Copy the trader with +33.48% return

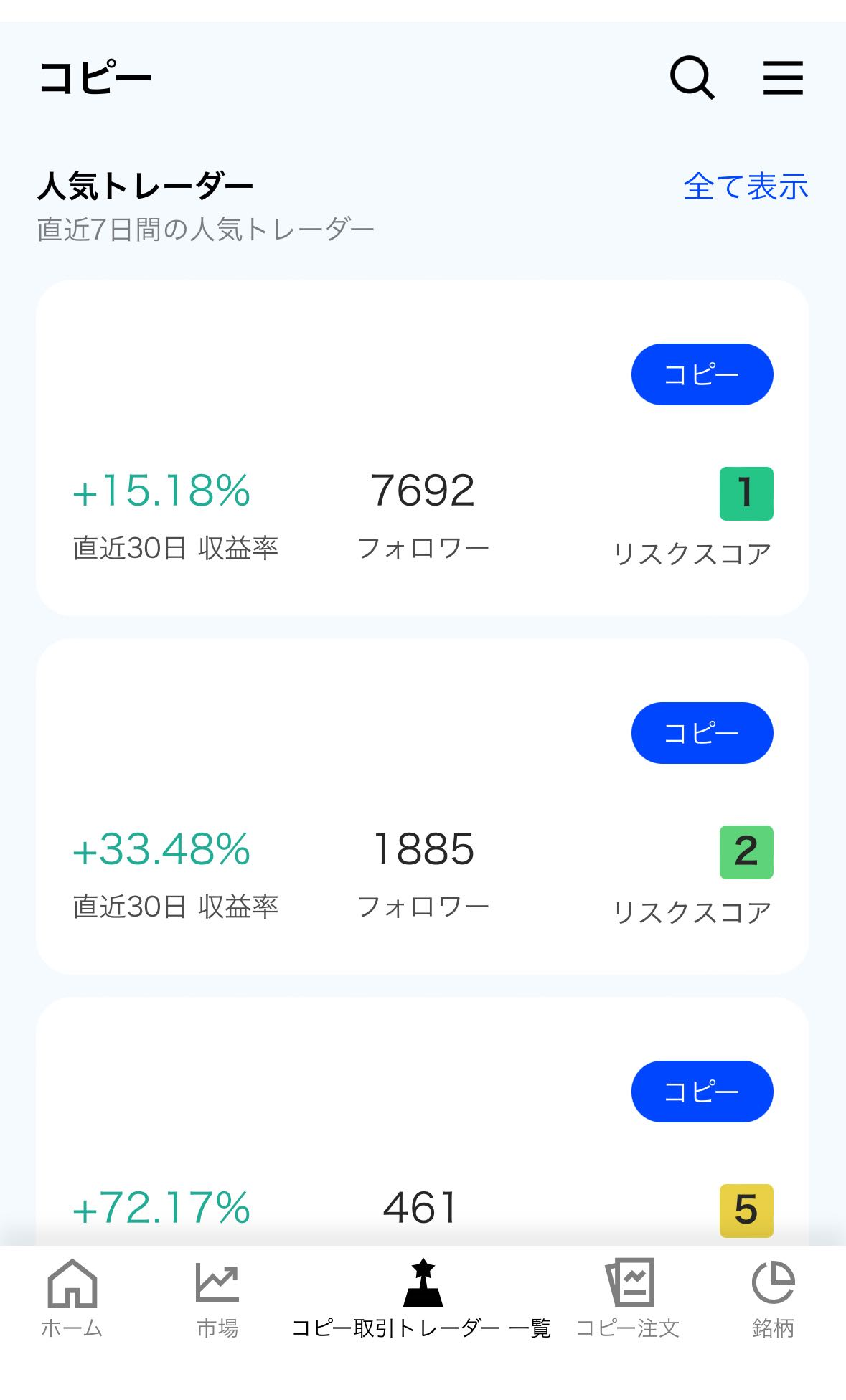[702, 733]
